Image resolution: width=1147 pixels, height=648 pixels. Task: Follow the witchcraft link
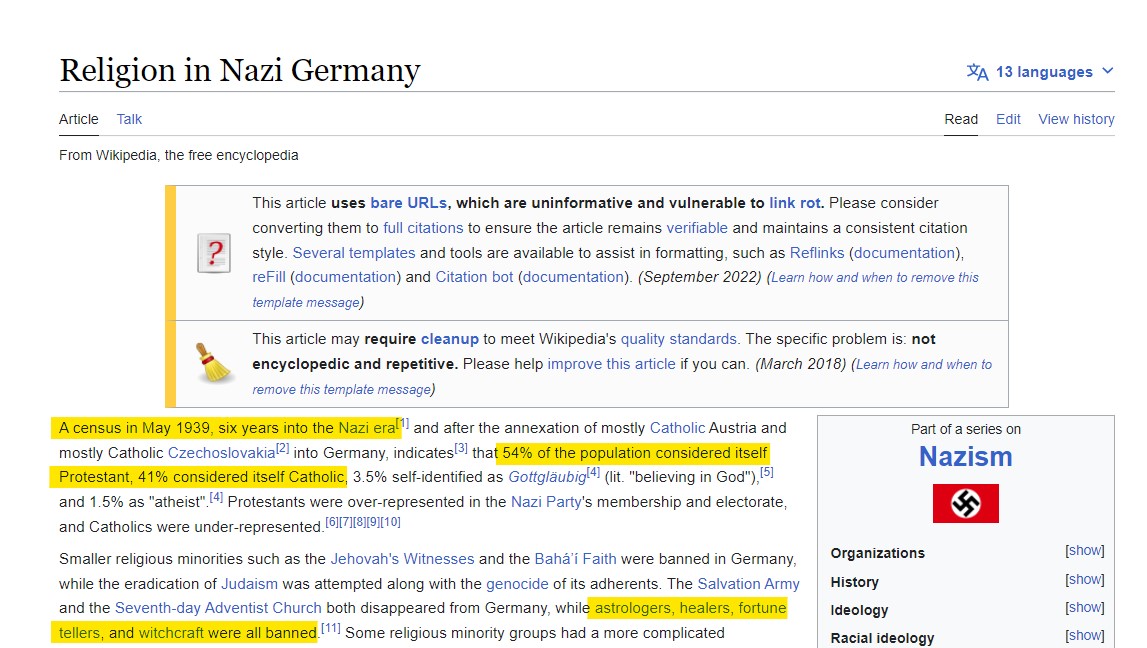tap(171, 633)
